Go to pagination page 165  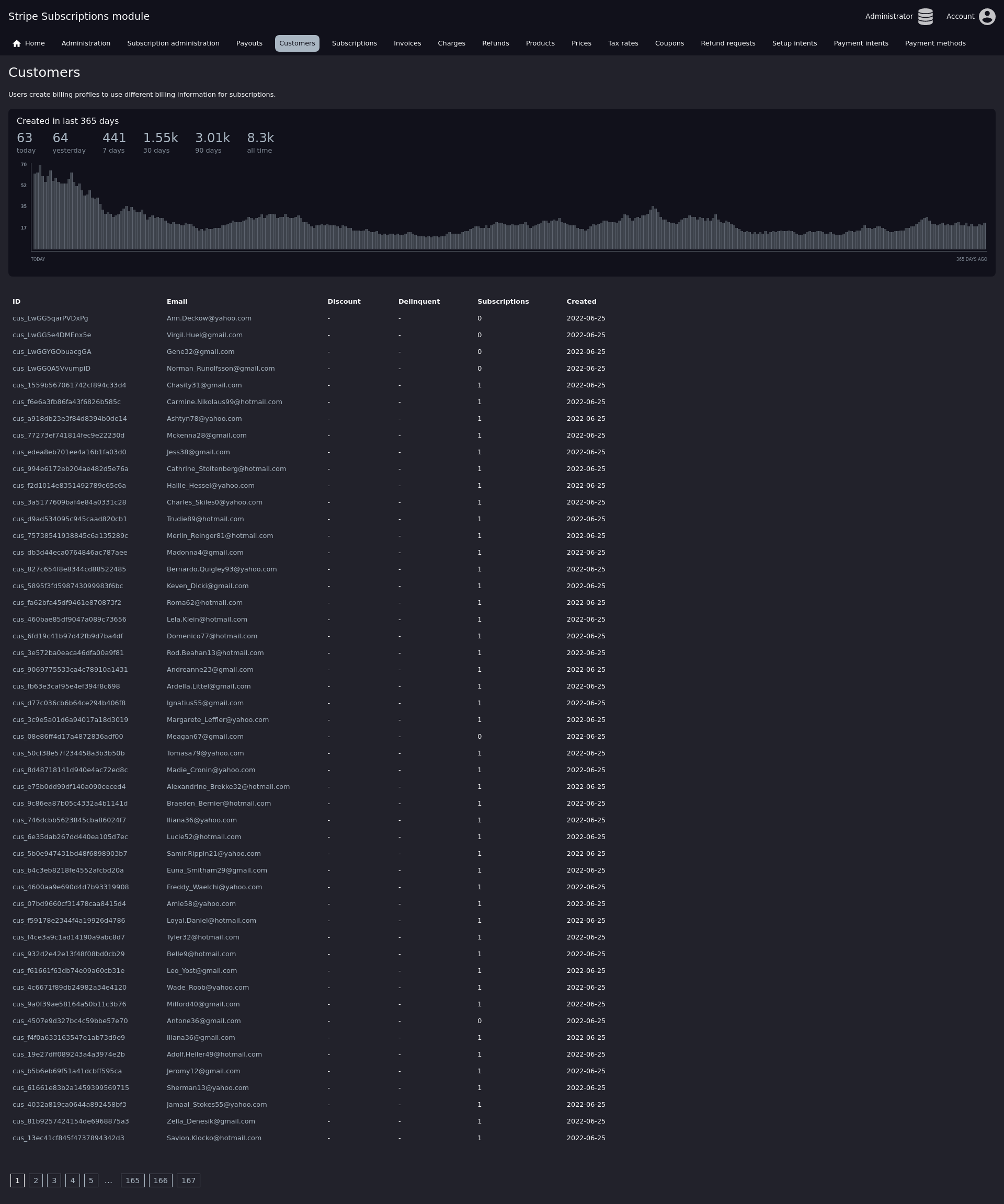132,1180
